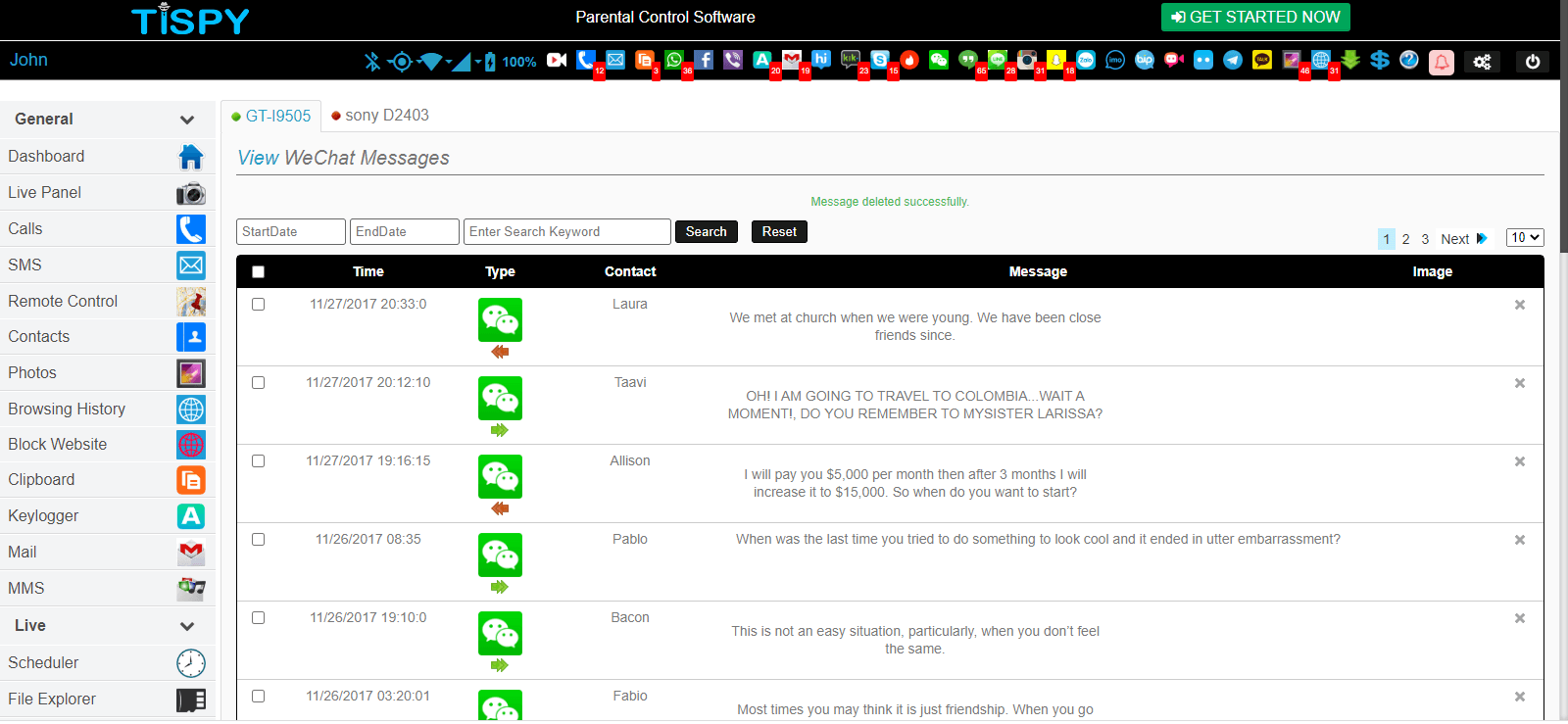Open Viber icon in top toolbar
The image size is (1568, 724).
point(733,60)
